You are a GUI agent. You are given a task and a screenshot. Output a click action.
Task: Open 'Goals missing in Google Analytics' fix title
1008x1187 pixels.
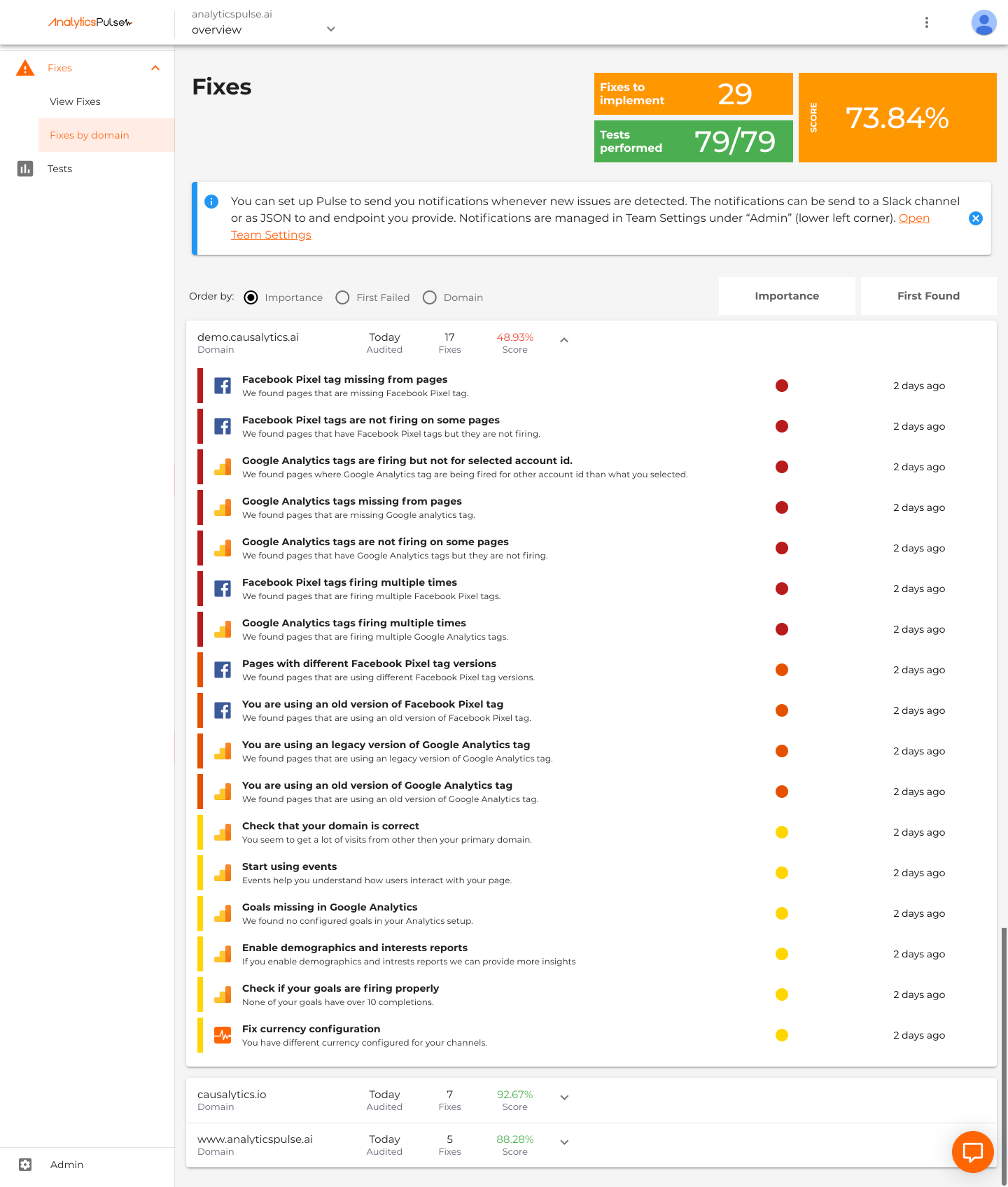point(330,907)
